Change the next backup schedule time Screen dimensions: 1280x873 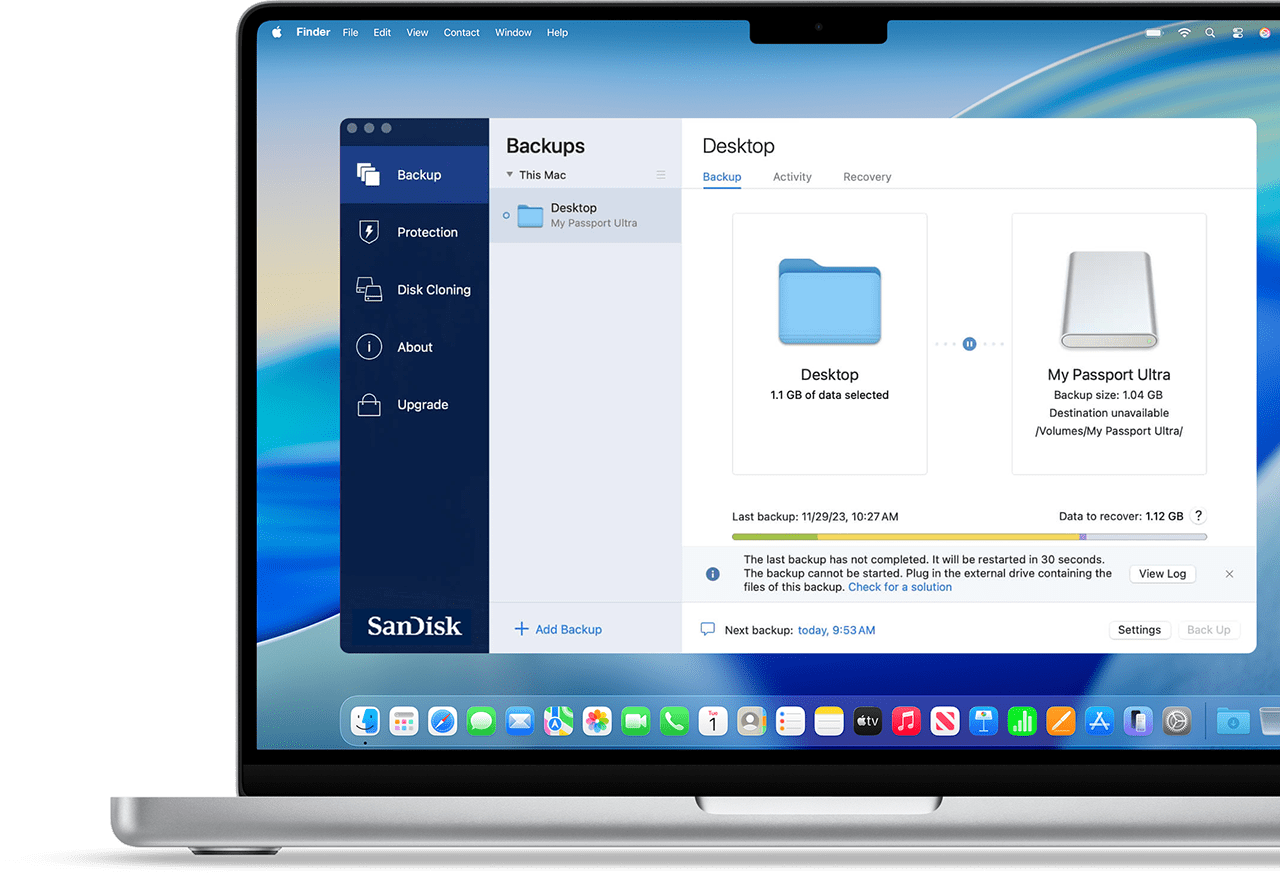click(836, 630)
